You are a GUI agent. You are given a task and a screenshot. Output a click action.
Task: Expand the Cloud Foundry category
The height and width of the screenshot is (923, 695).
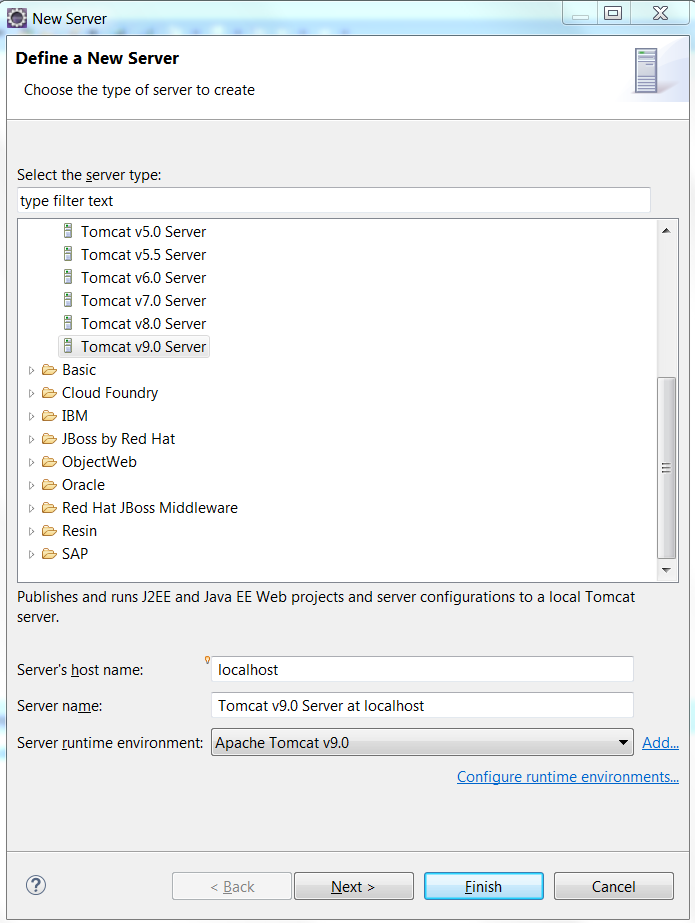click(x=31, y=393)
